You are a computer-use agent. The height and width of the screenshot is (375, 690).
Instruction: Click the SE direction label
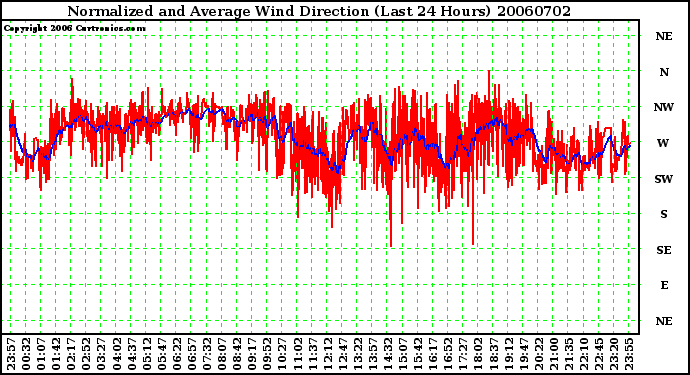tap(664, 250)
